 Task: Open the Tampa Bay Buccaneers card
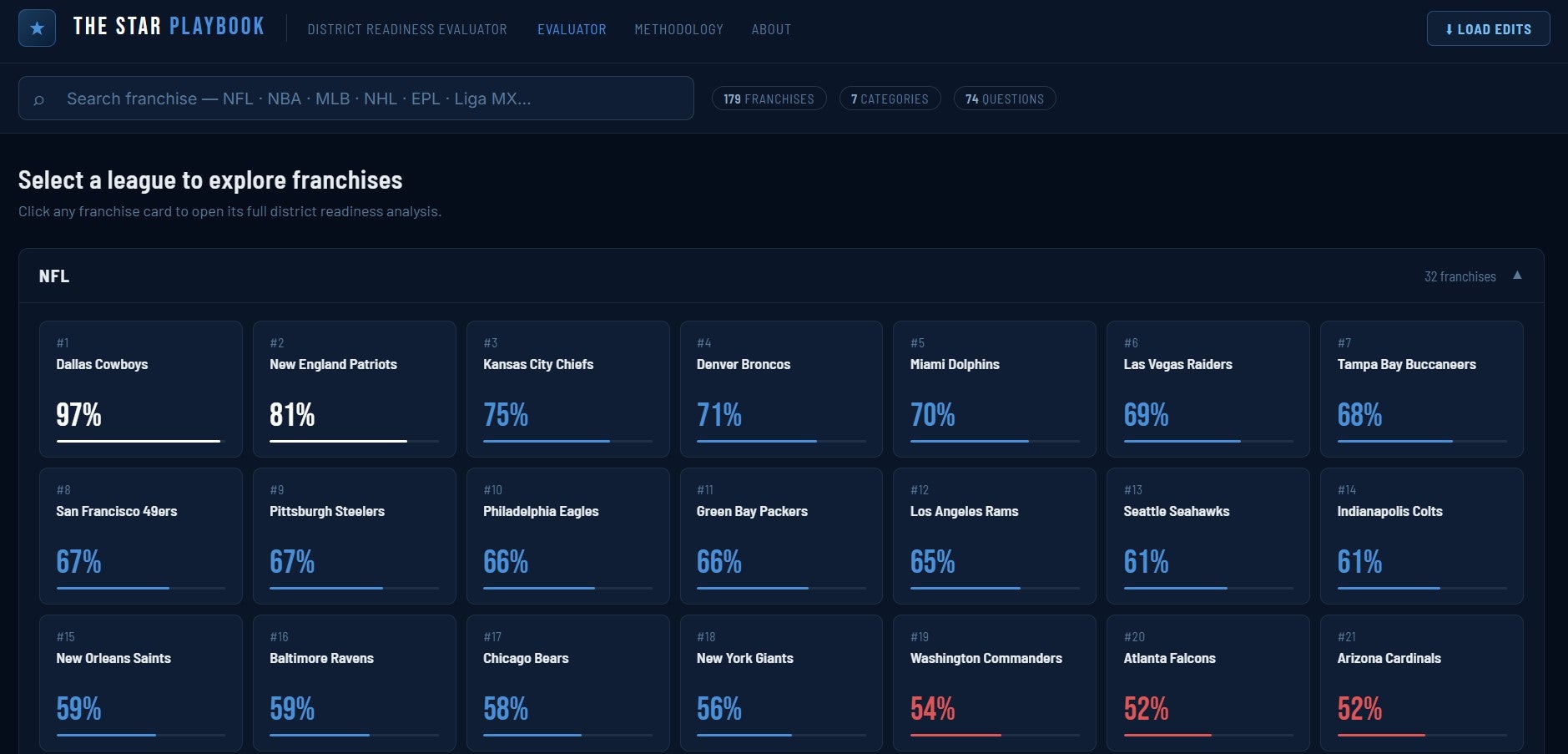(1422, 389)
